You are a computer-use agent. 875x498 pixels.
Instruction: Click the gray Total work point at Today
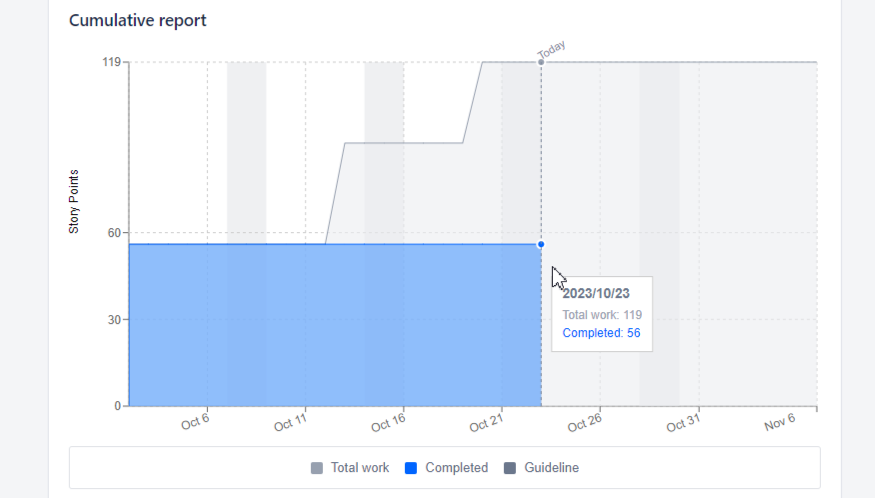point(541,62)
